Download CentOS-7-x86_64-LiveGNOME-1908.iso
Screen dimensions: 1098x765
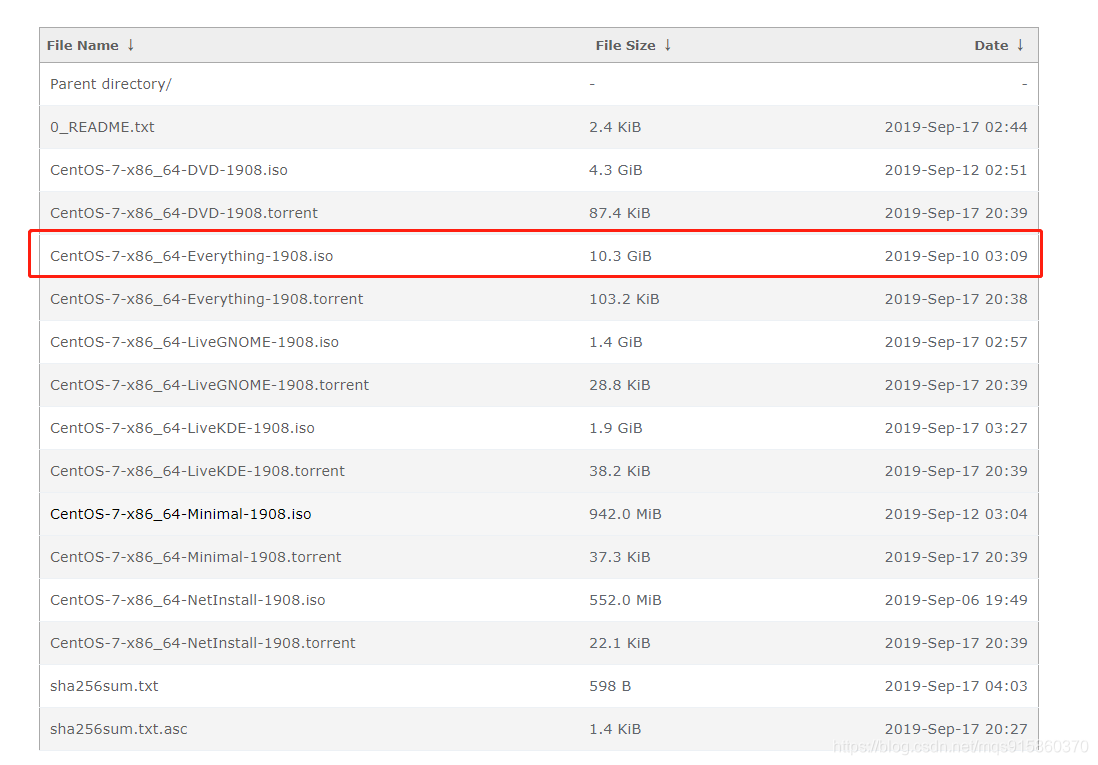(x=194, y=343)
